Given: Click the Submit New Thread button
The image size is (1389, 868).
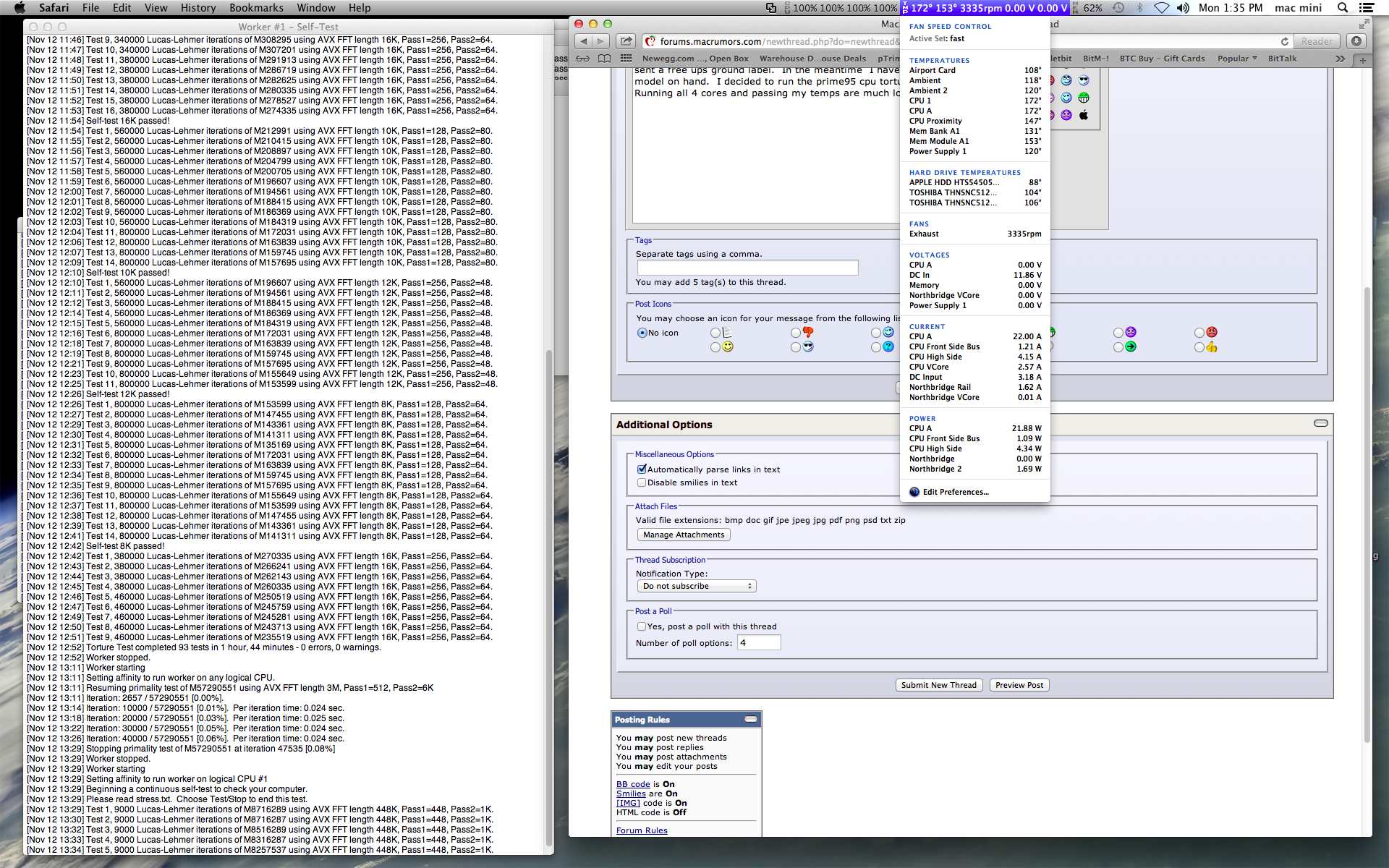Looking at the screenshot, I should click(x=939, y=685).
